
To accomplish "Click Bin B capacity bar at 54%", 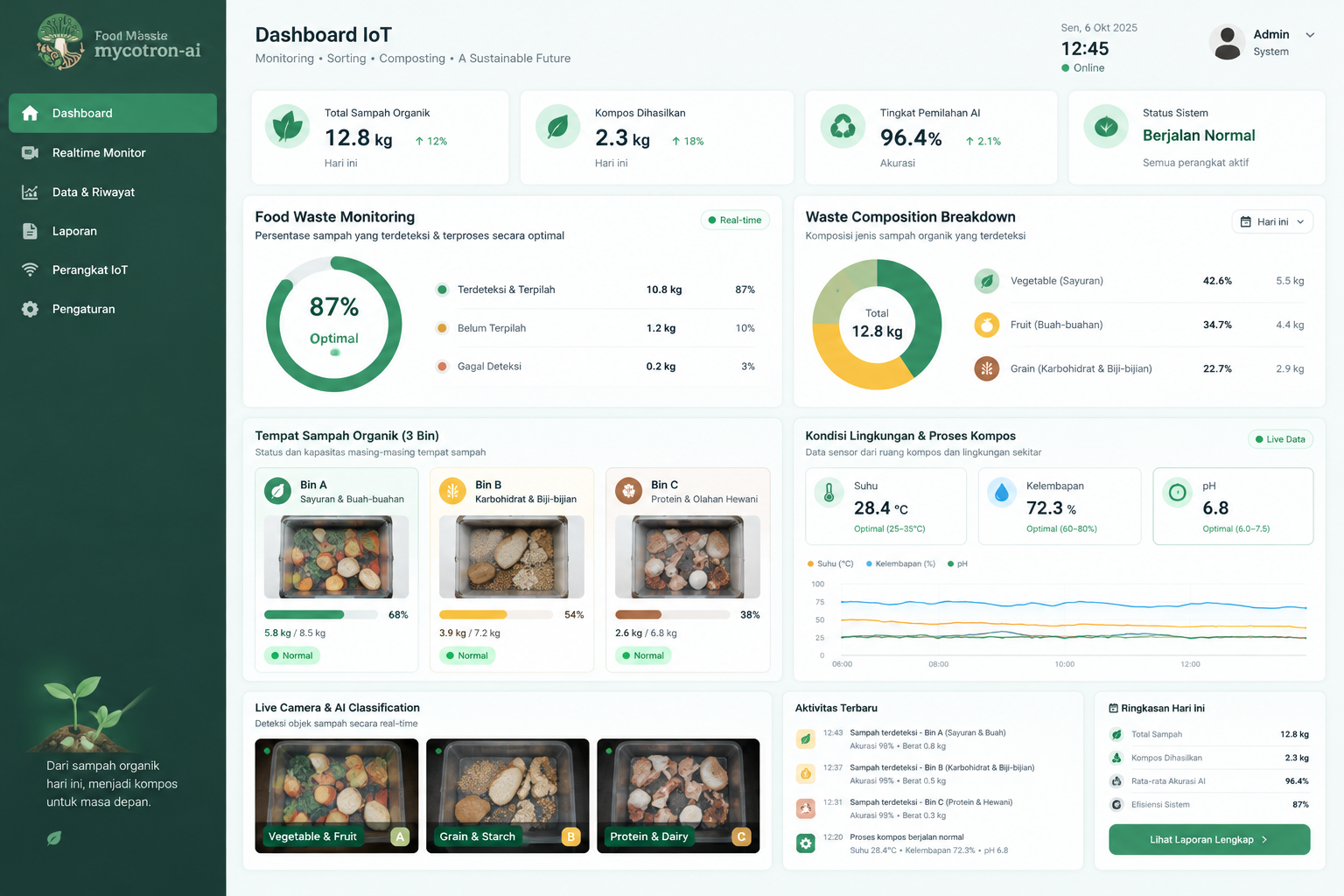I will [496, 614].
